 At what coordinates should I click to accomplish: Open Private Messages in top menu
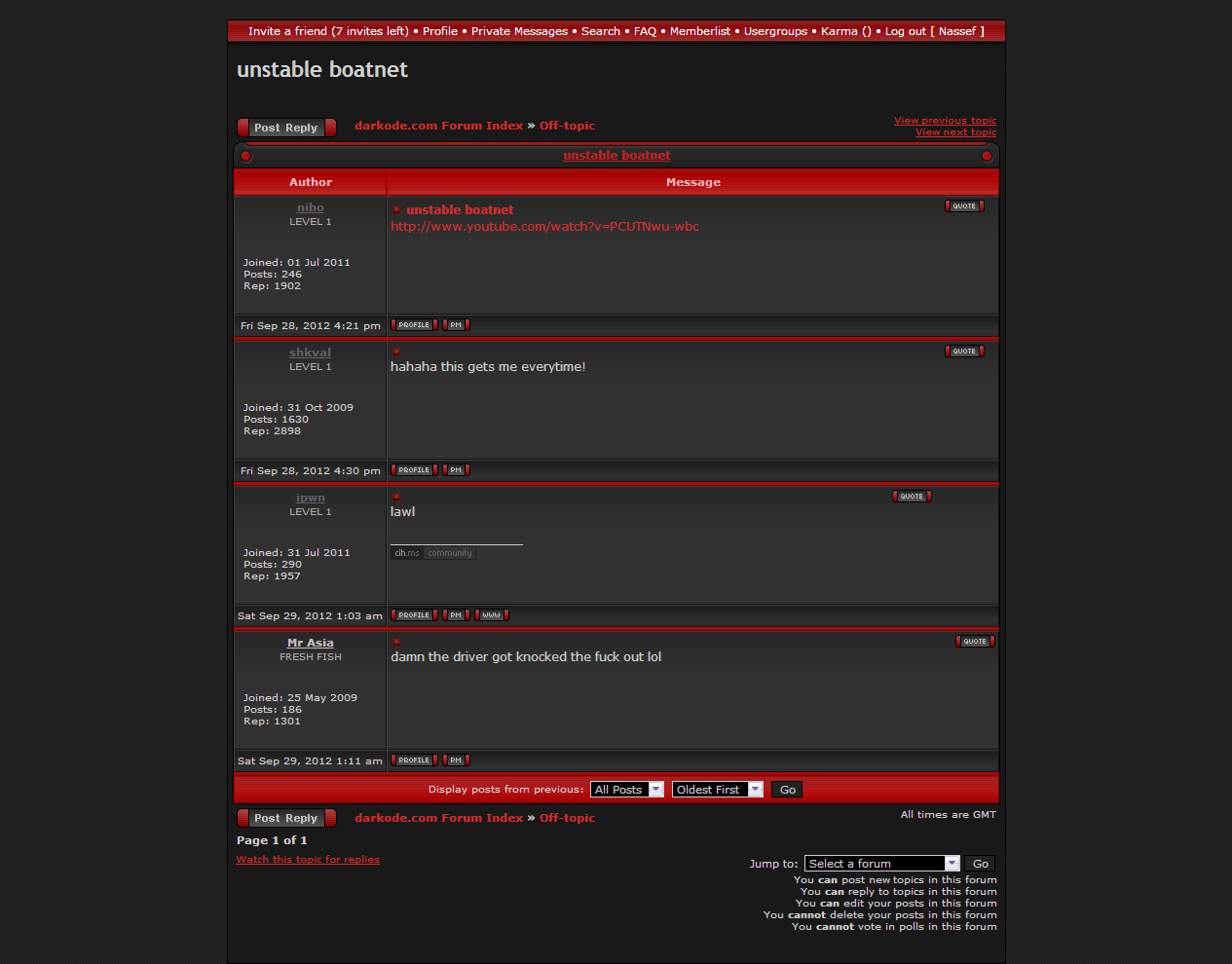519,31
